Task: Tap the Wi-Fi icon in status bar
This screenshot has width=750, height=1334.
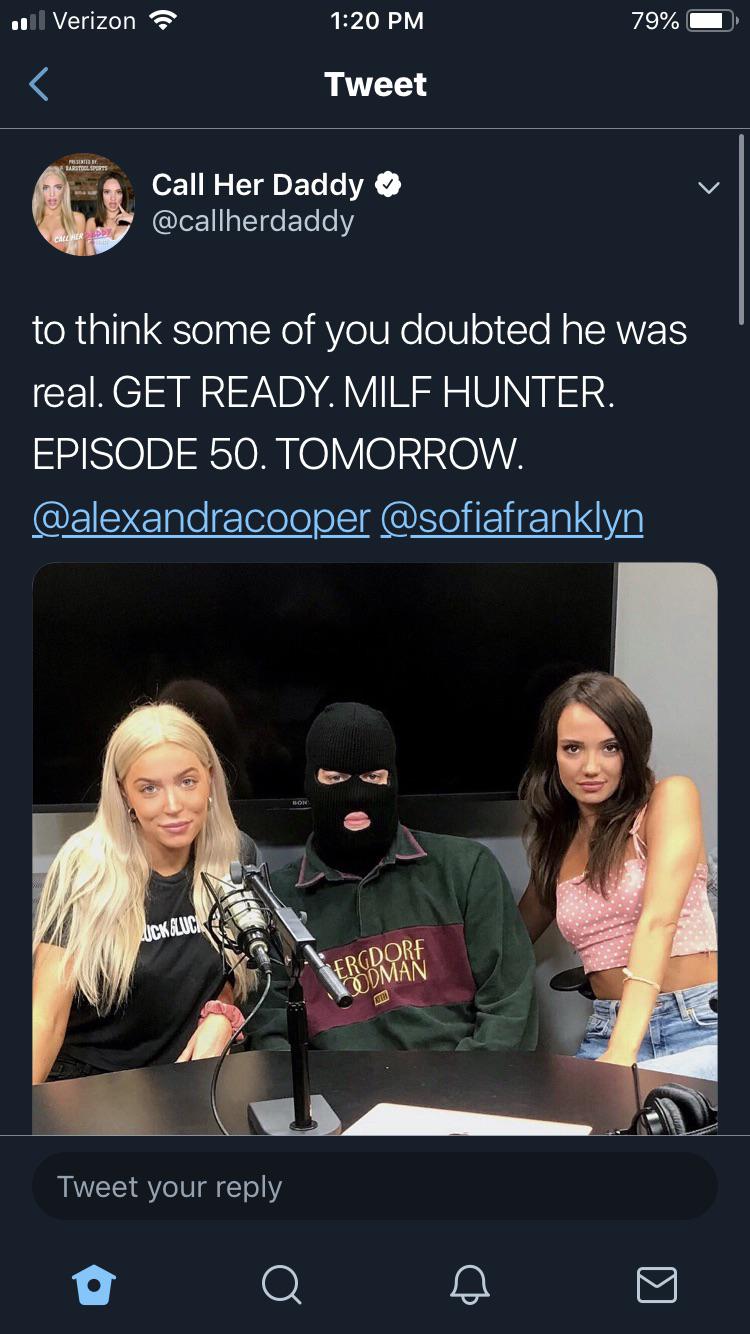Action: click(162, 20)
